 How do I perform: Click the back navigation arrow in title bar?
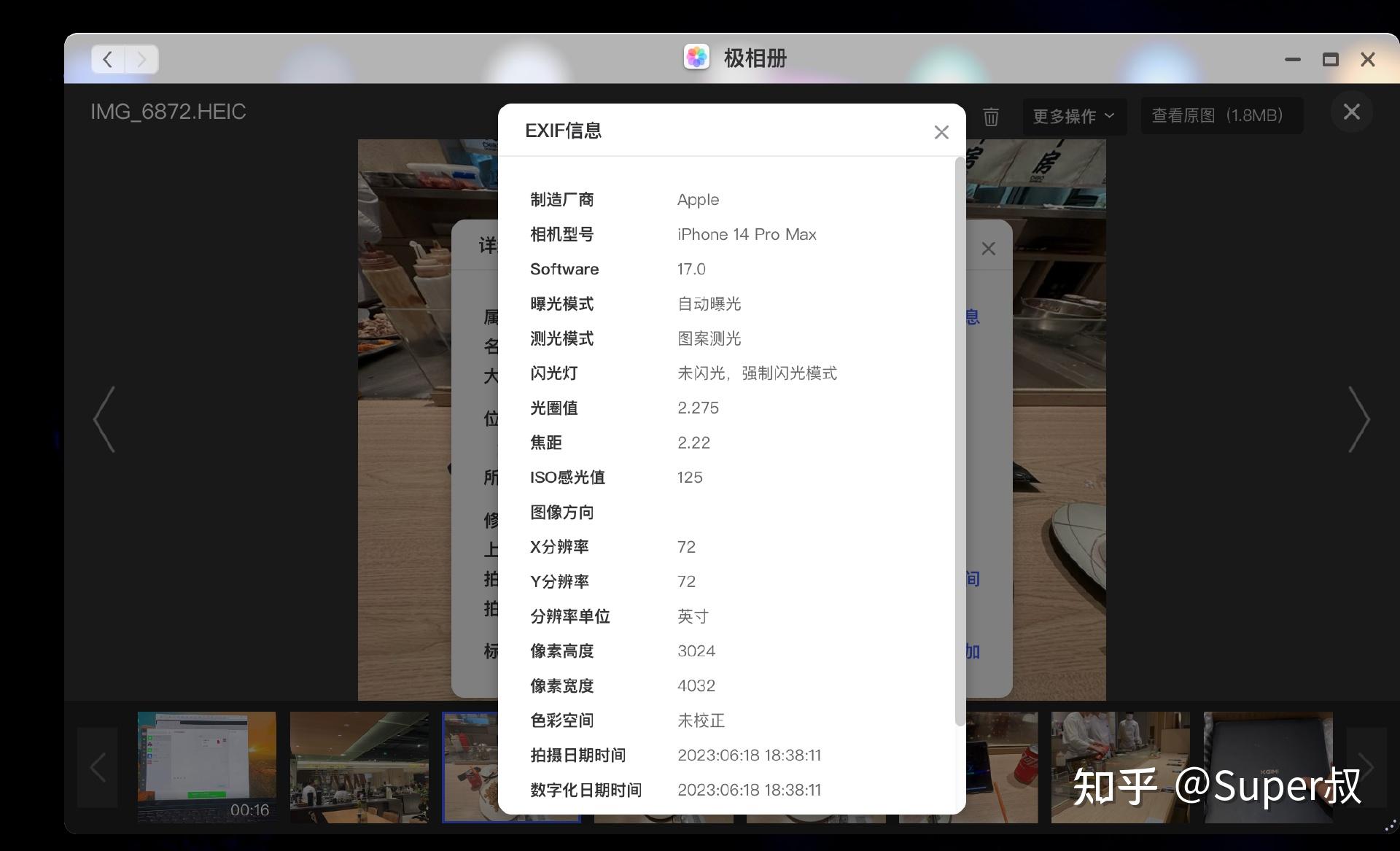click(108, 59)
